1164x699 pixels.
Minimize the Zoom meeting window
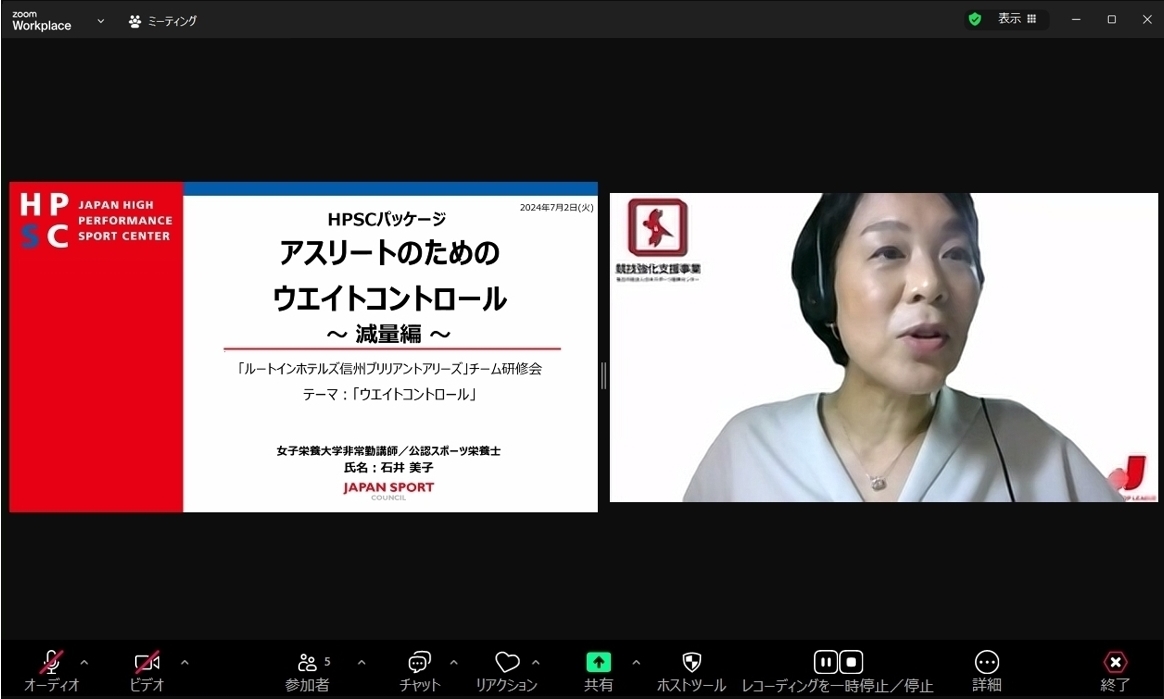coord(1076,19)
